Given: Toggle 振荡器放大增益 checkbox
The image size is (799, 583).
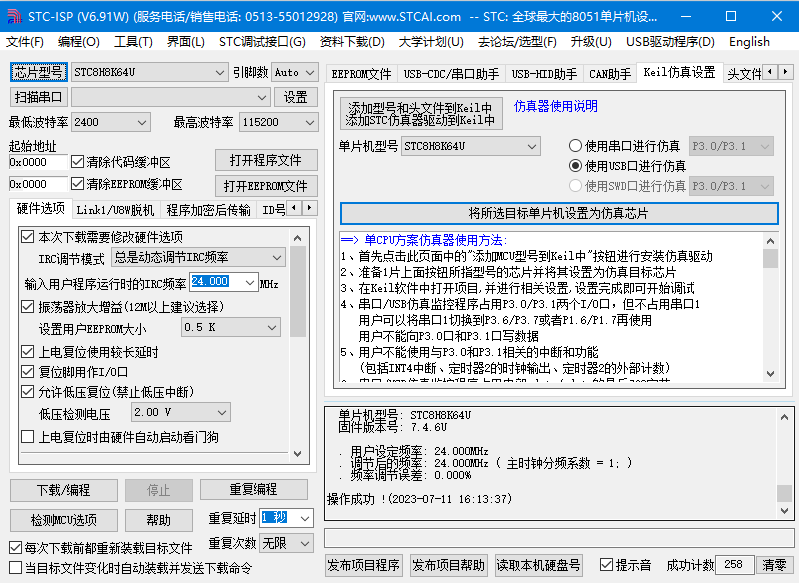Looking at the screenshot, I should (x=28, y=306).
